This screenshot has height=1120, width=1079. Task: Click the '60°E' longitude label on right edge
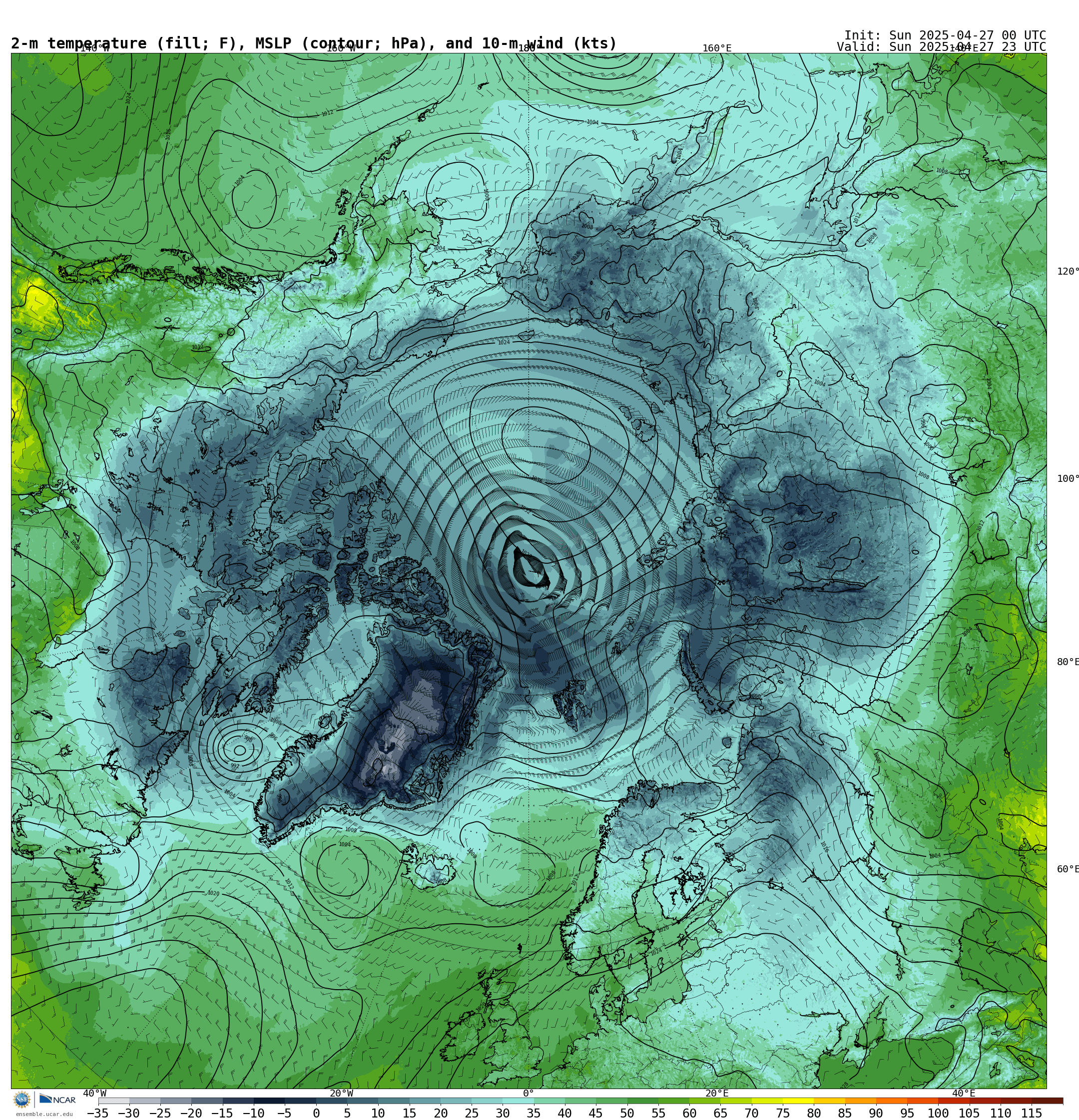tap(1068, 869)
